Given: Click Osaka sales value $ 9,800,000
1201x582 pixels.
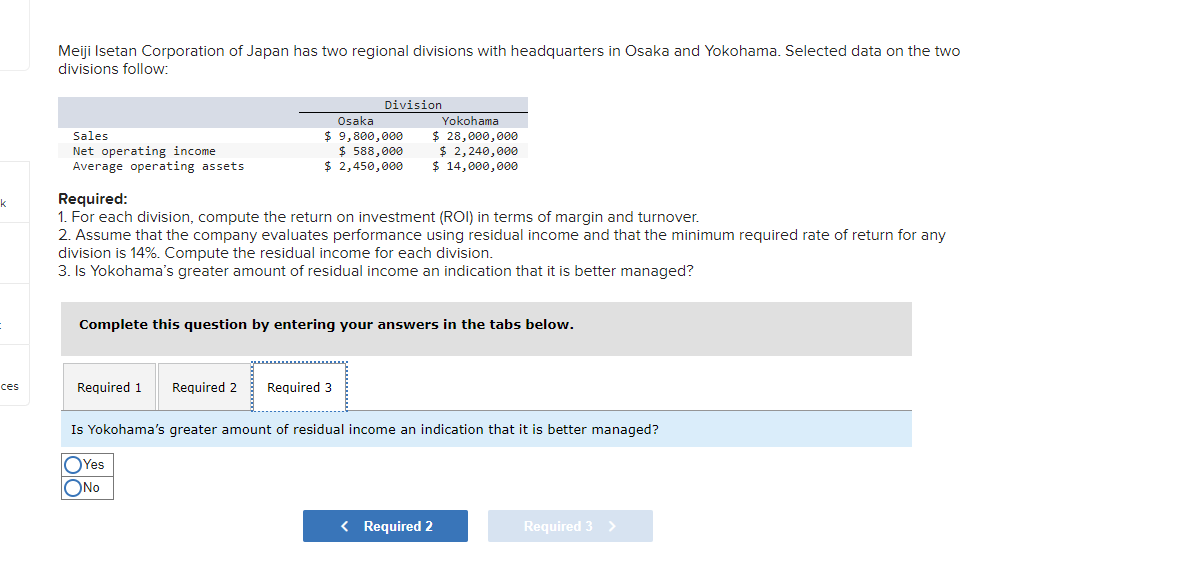Looking at the screenshot, I should (x=364, y=136).
